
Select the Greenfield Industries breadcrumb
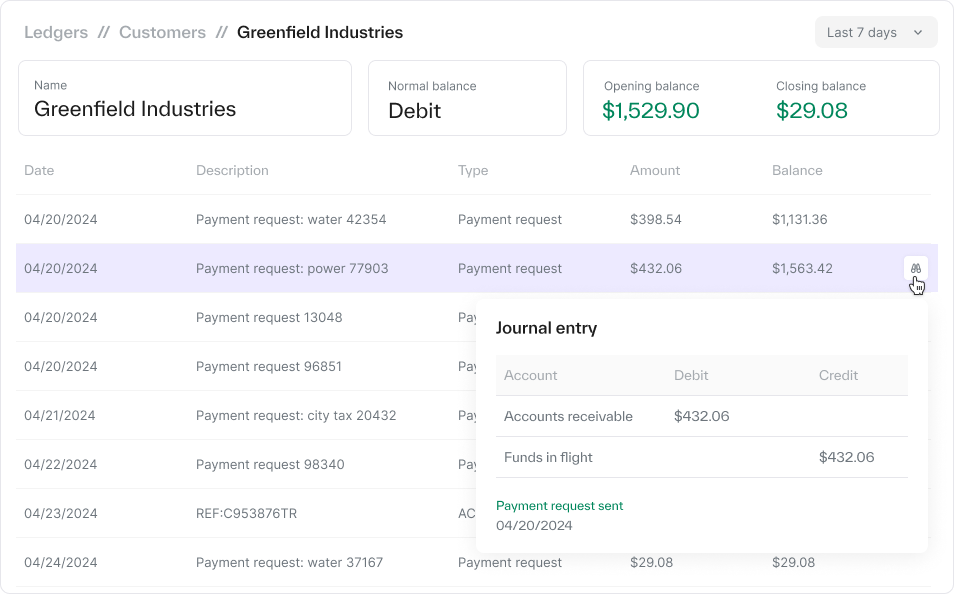(319, 32)
